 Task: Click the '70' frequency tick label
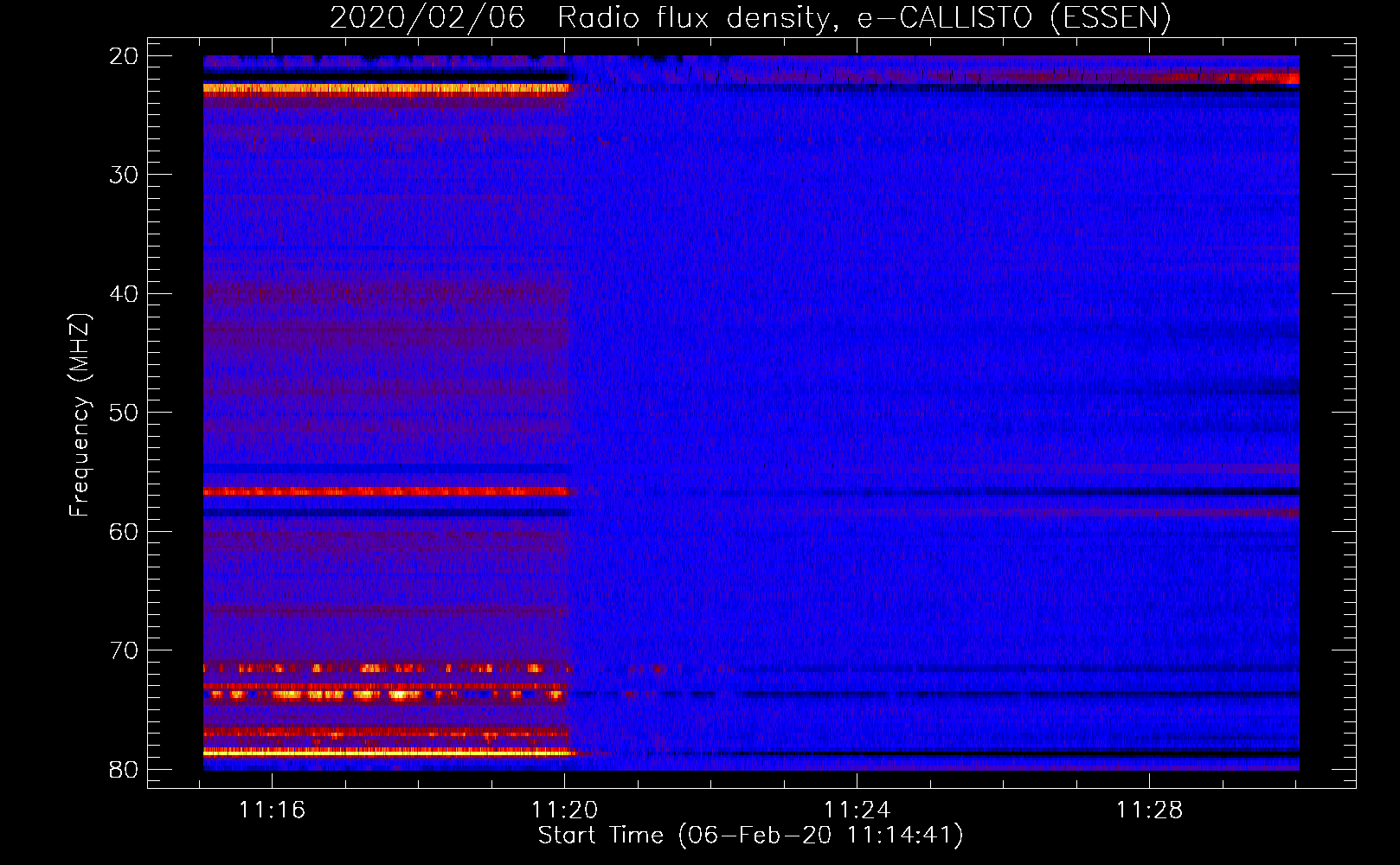(x=125, y=650)
